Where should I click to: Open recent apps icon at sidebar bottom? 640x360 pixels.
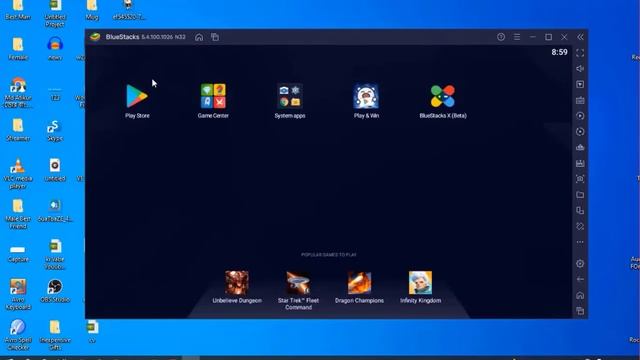tap(580, 311)
